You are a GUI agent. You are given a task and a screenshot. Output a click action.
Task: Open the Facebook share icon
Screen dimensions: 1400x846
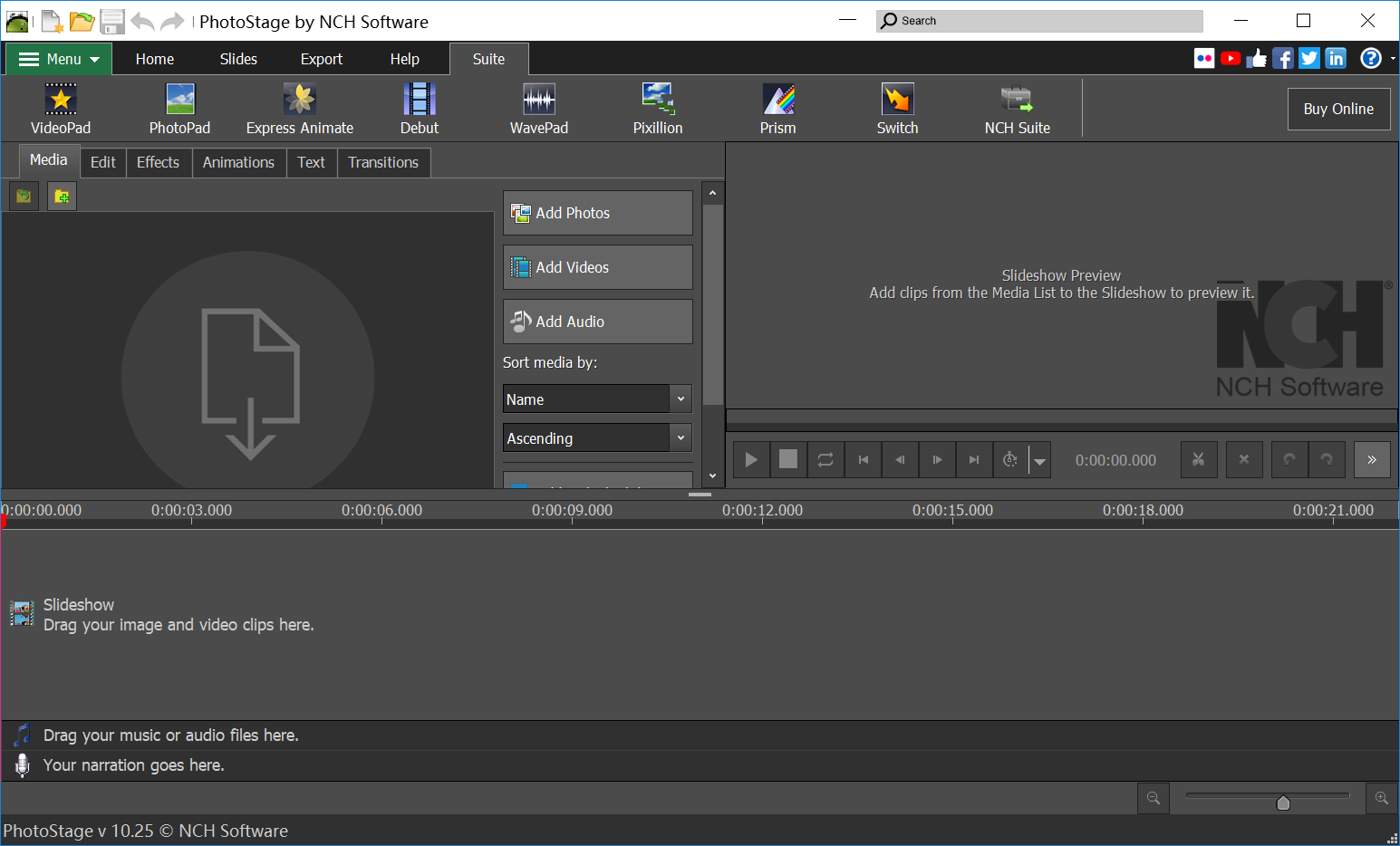(1283, 59)
